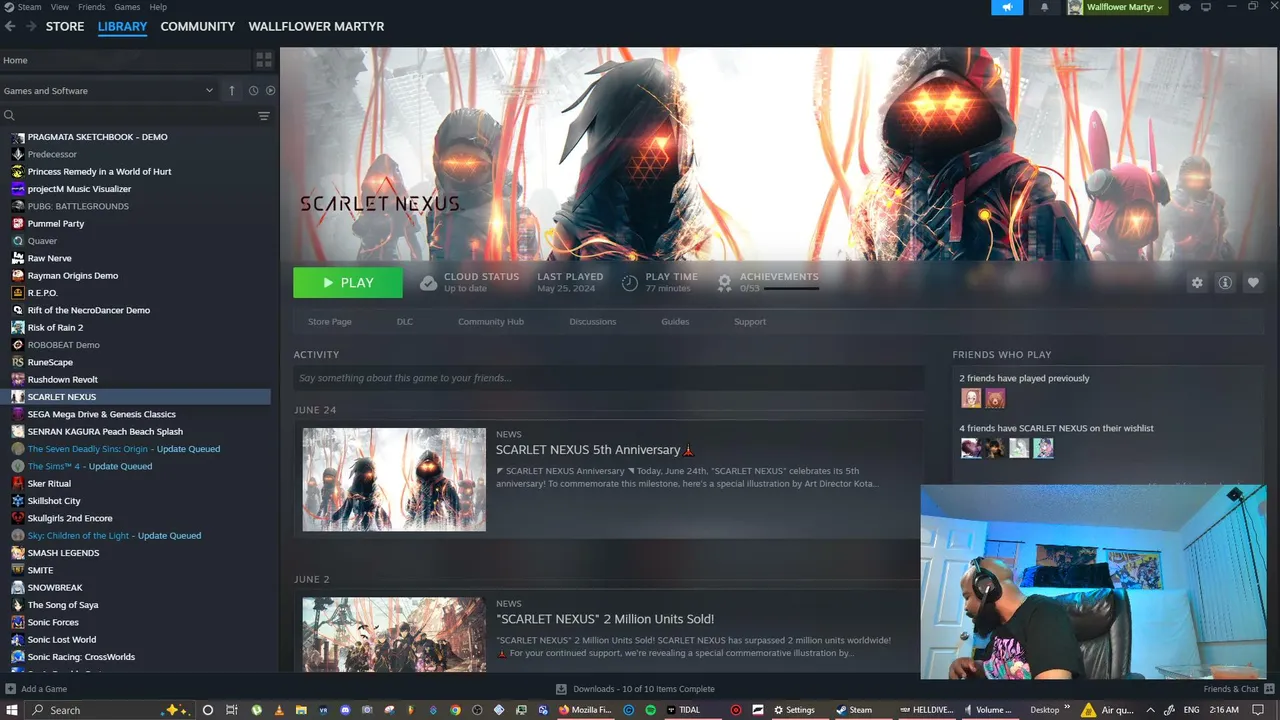Open the Help menu
Image resolution: width=1280 pixels, height=720 pixels.
click(x=158, y=7)
